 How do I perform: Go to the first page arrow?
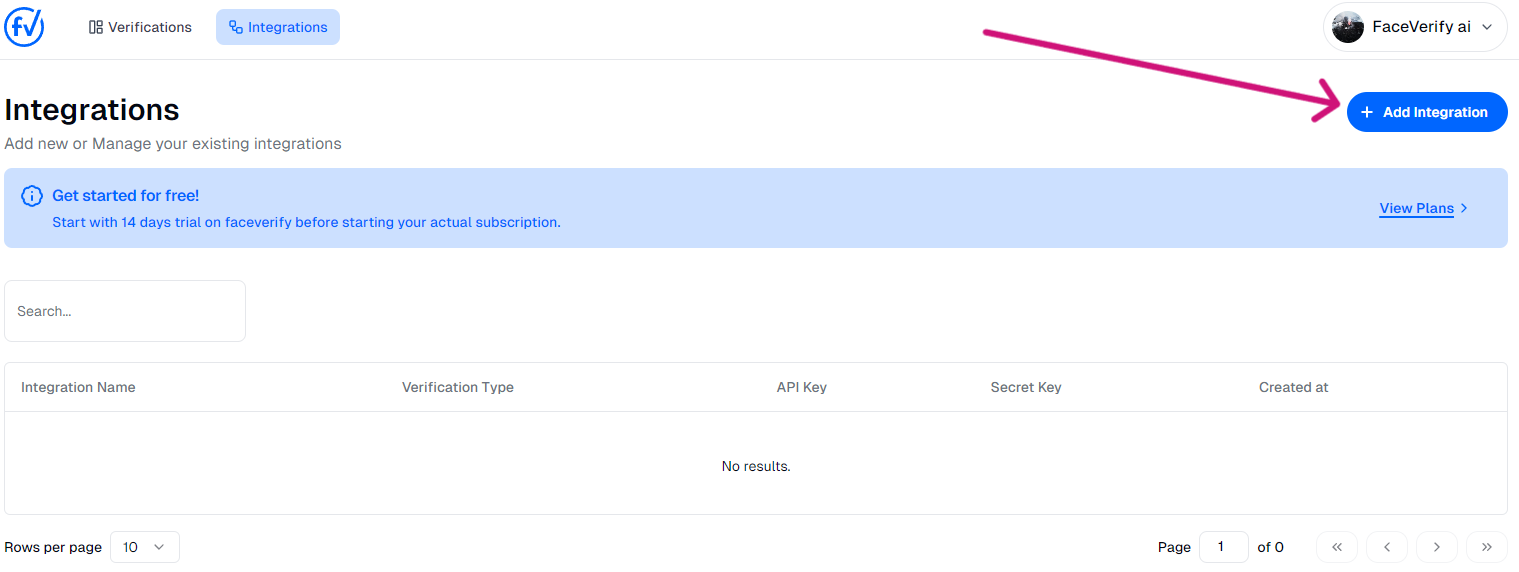(x=1337, y=547)
